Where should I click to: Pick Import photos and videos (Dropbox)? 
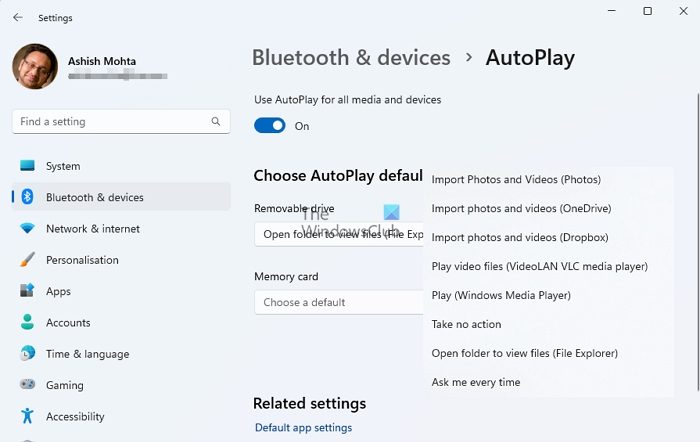point(520,238)
